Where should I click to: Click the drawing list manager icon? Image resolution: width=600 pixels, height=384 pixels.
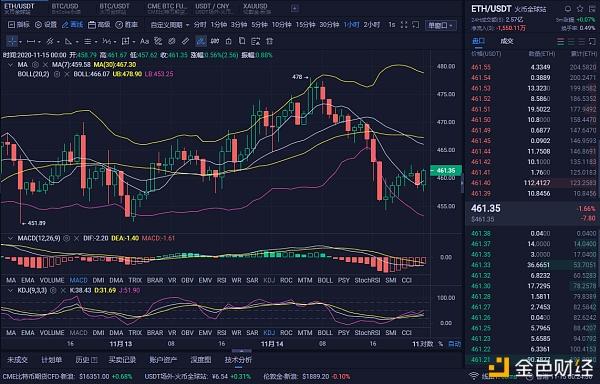tap(256, 41)
